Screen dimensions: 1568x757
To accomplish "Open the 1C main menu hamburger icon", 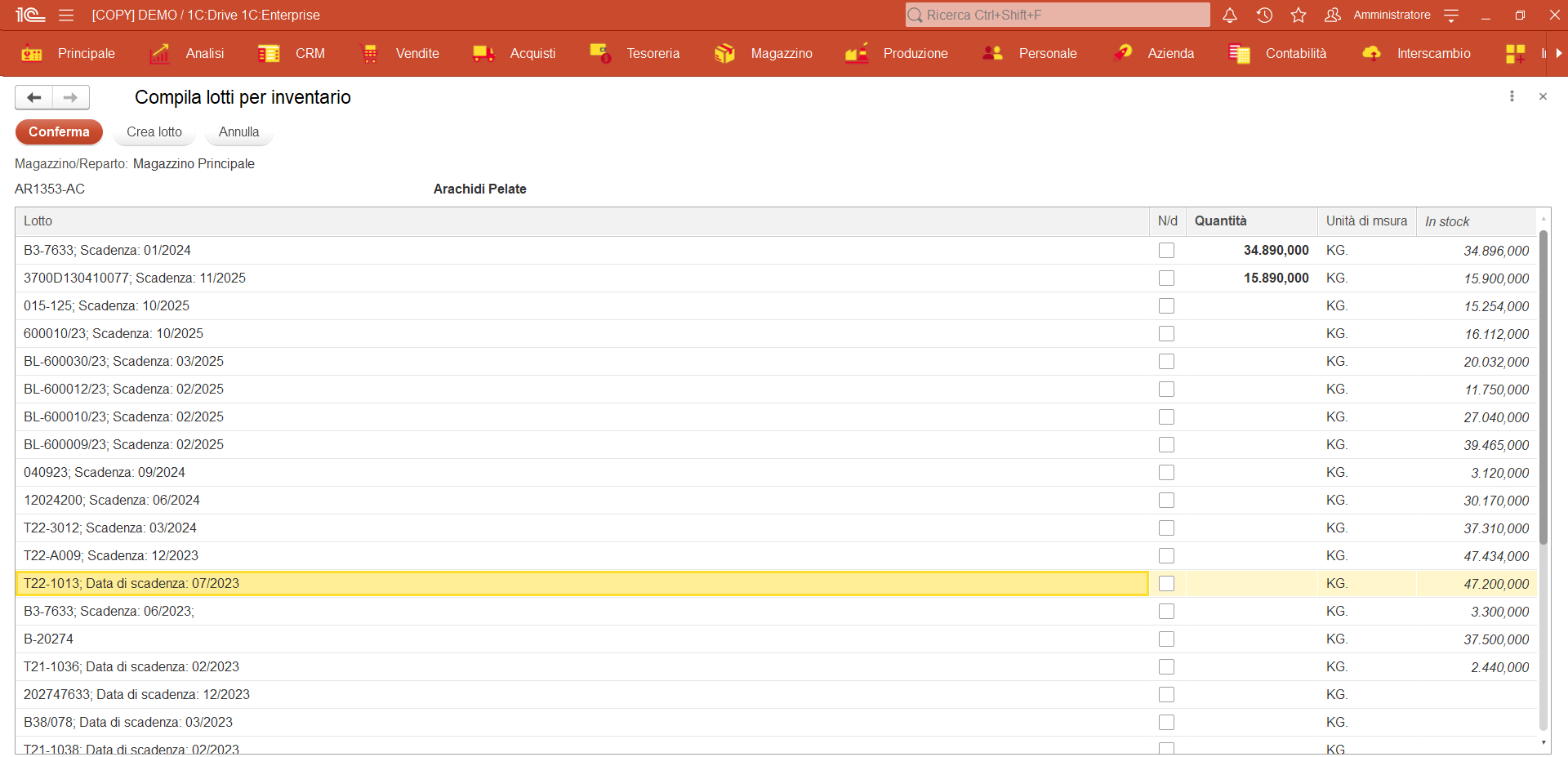I will coord(66,15).
